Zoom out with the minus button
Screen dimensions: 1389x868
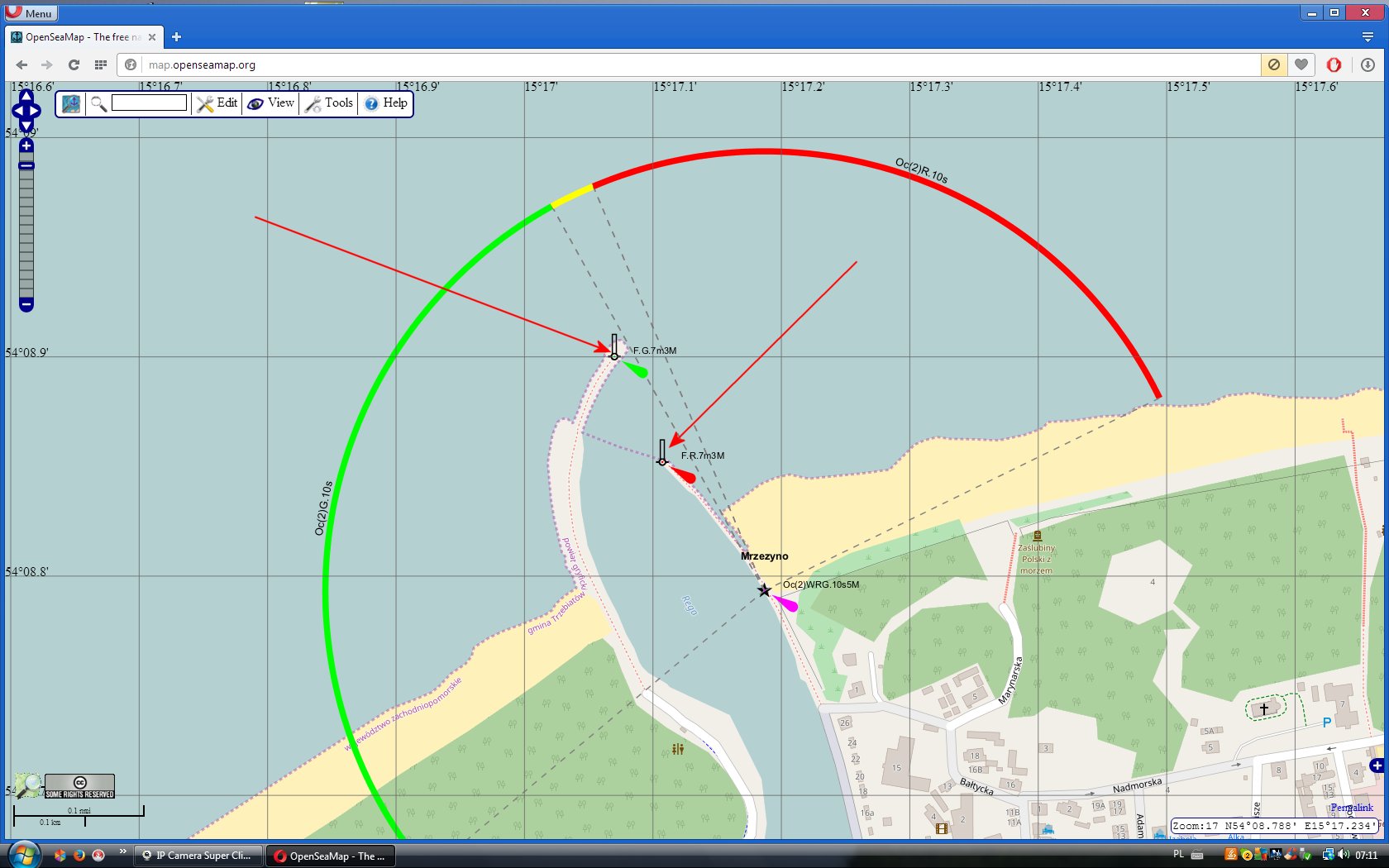point(26,304)
